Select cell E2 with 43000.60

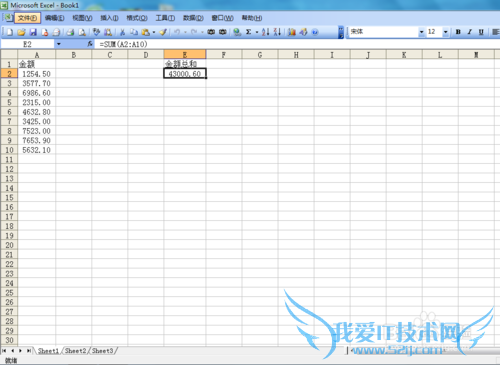pyautogui.click(x=185, y=74)
